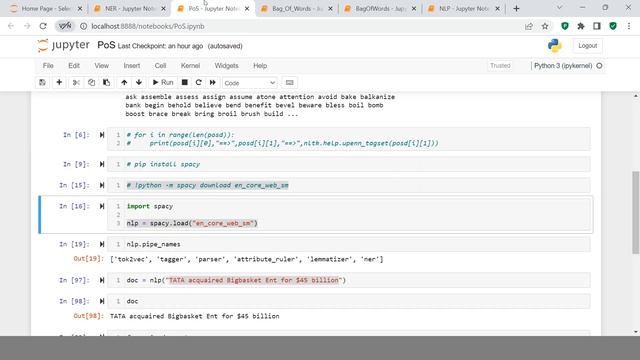
Task: Go forward using the browser forward arrow
Action: point(27,26)
